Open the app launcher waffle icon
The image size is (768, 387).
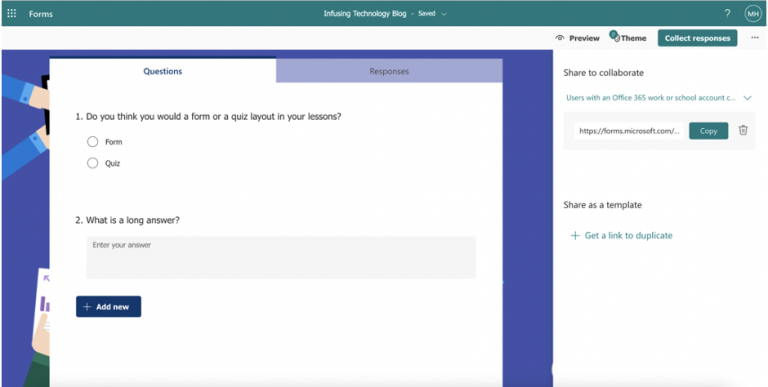point(12,13)
